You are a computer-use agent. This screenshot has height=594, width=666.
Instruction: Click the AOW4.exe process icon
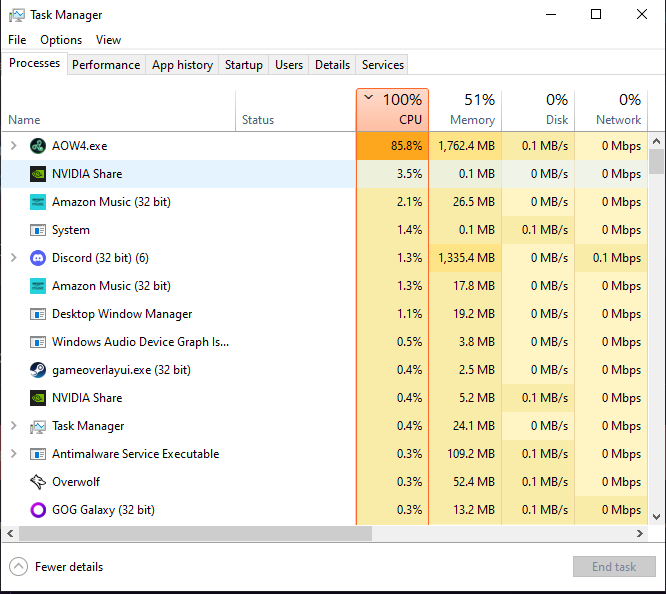[x=38, y=146]
